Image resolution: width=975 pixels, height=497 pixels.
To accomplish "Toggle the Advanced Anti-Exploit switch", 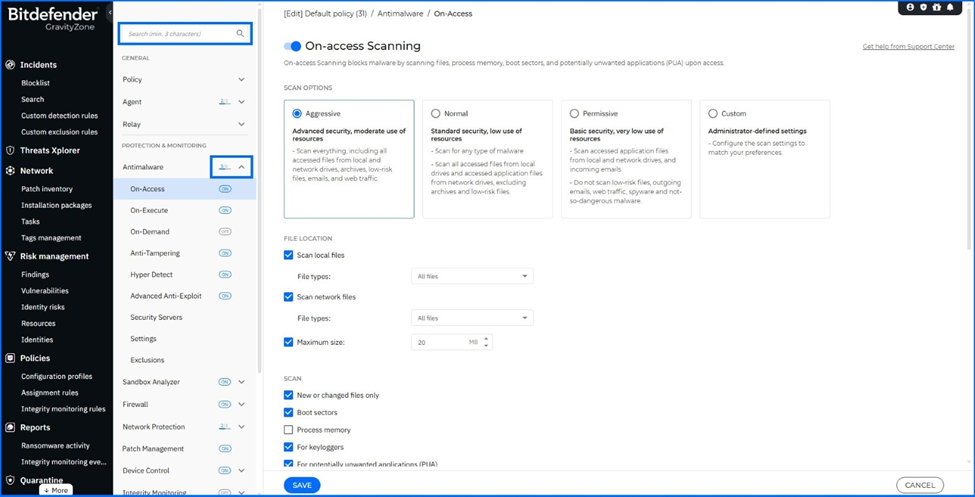I will (225, 296).
